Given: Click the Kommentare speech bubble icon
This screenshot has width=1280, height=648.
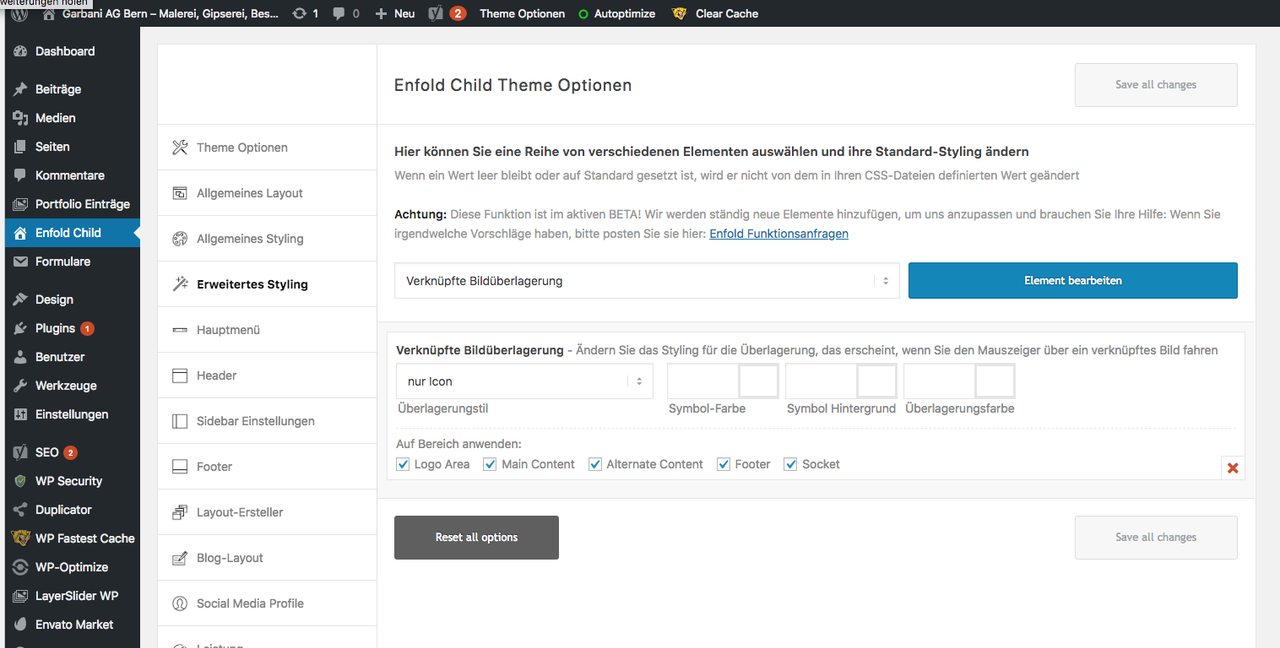Looking at the screenshot, I should (x=20, y=175).
